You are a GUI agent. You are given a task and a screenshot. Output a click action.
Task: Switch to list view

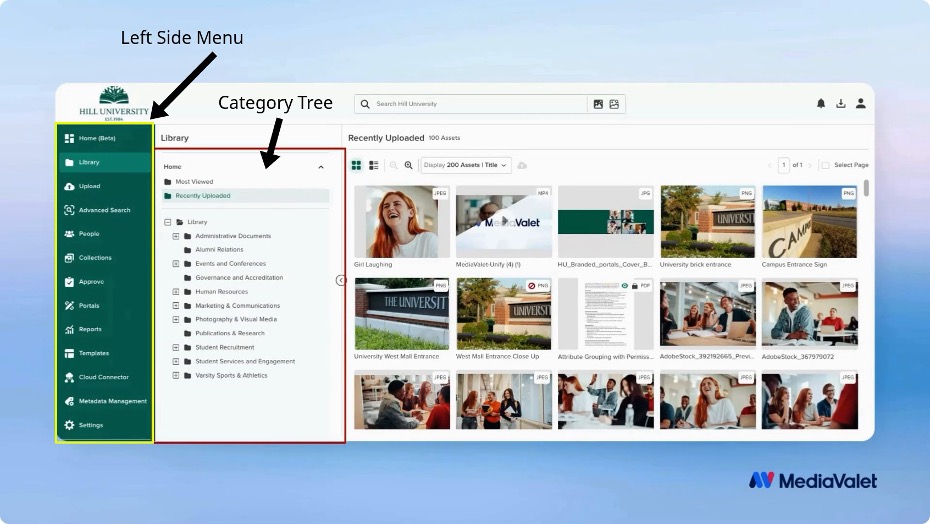point(374,165)
